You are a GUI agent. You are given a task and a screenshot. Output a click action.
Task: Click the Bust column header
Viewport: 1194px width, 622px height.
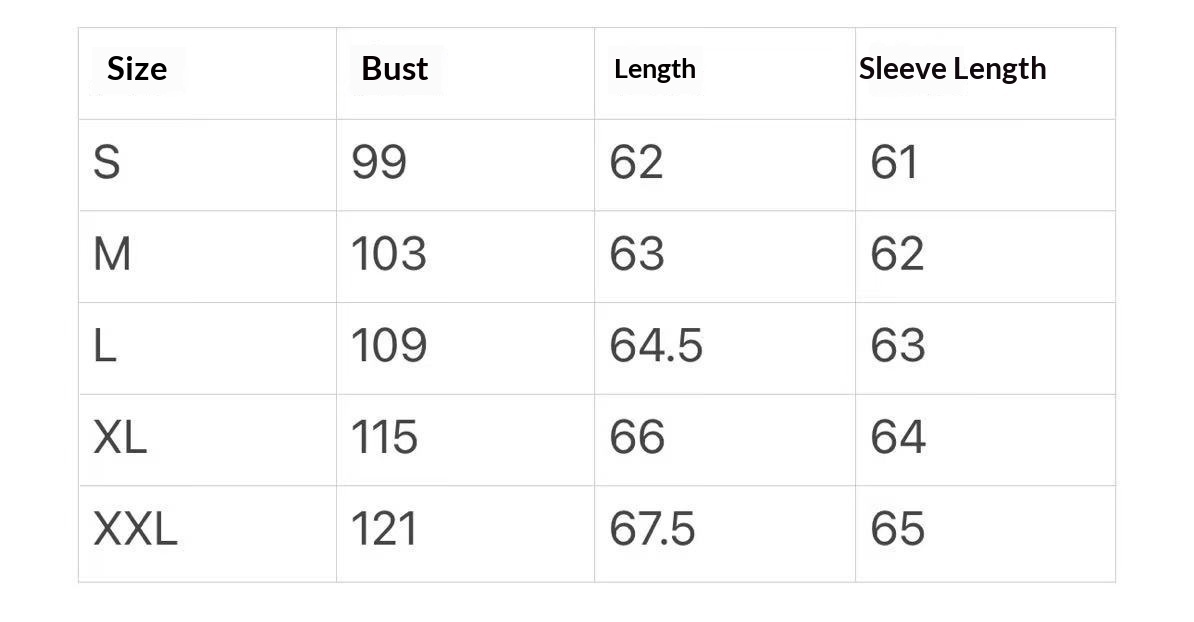coord(394,69)
